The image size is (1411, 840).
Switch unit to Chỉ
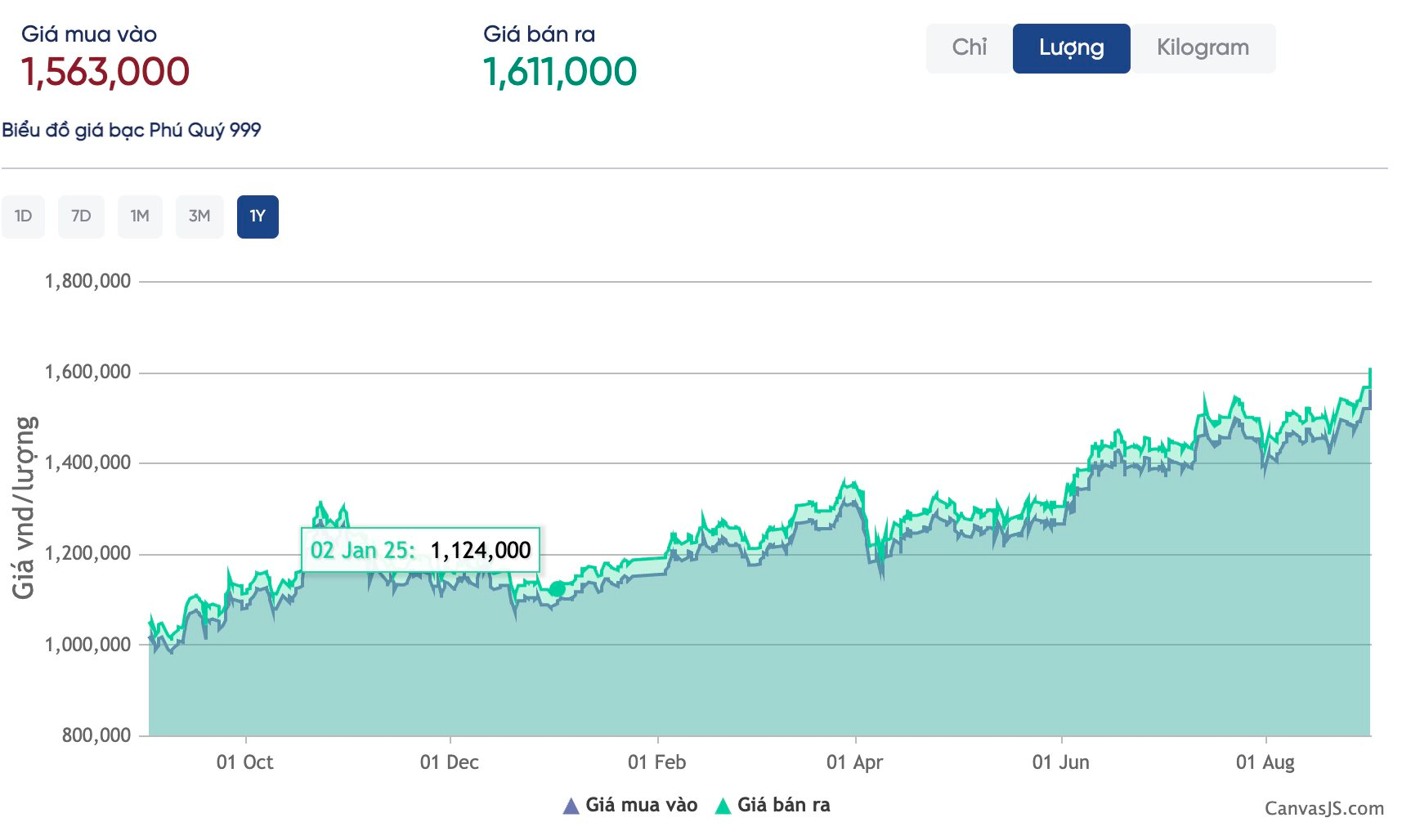coord(969,48)
